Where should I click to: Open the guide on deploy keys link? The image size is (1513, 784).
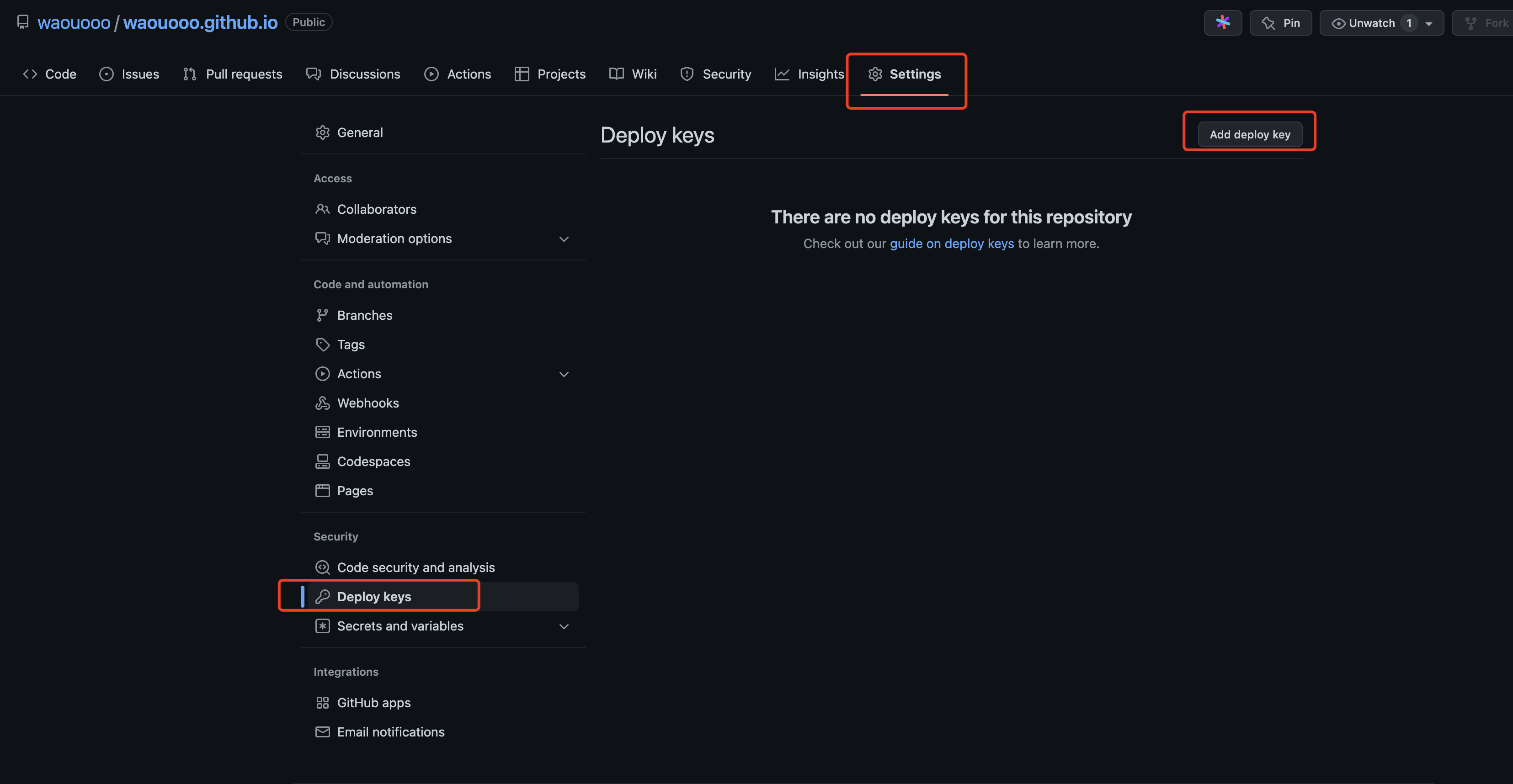952,244
